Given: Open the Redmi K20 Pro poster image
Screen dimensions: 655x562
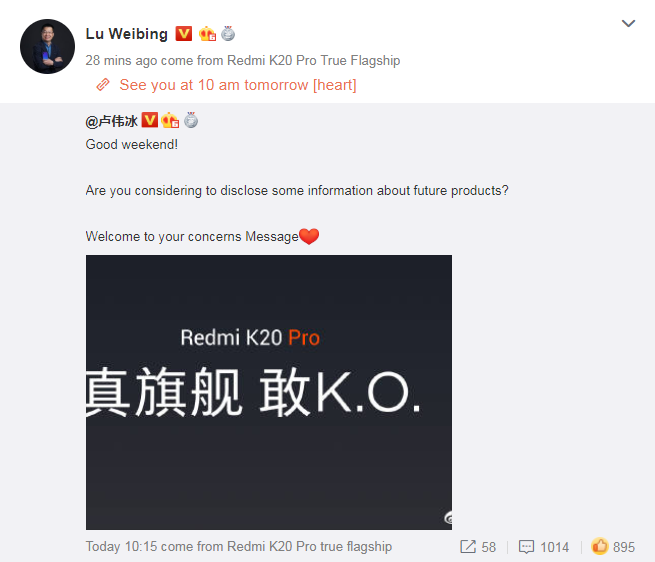Looking at the screenshot, I should pos(269,392).
